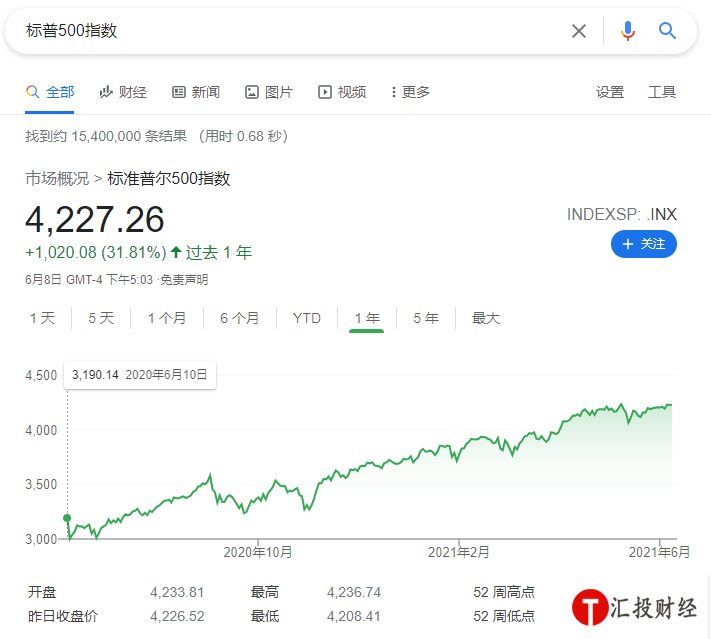This screenshot has width=711, height=639.
Task: Click the 开盘 value 4,233.81
Action: pyautogui.click(x=177, y=592)
